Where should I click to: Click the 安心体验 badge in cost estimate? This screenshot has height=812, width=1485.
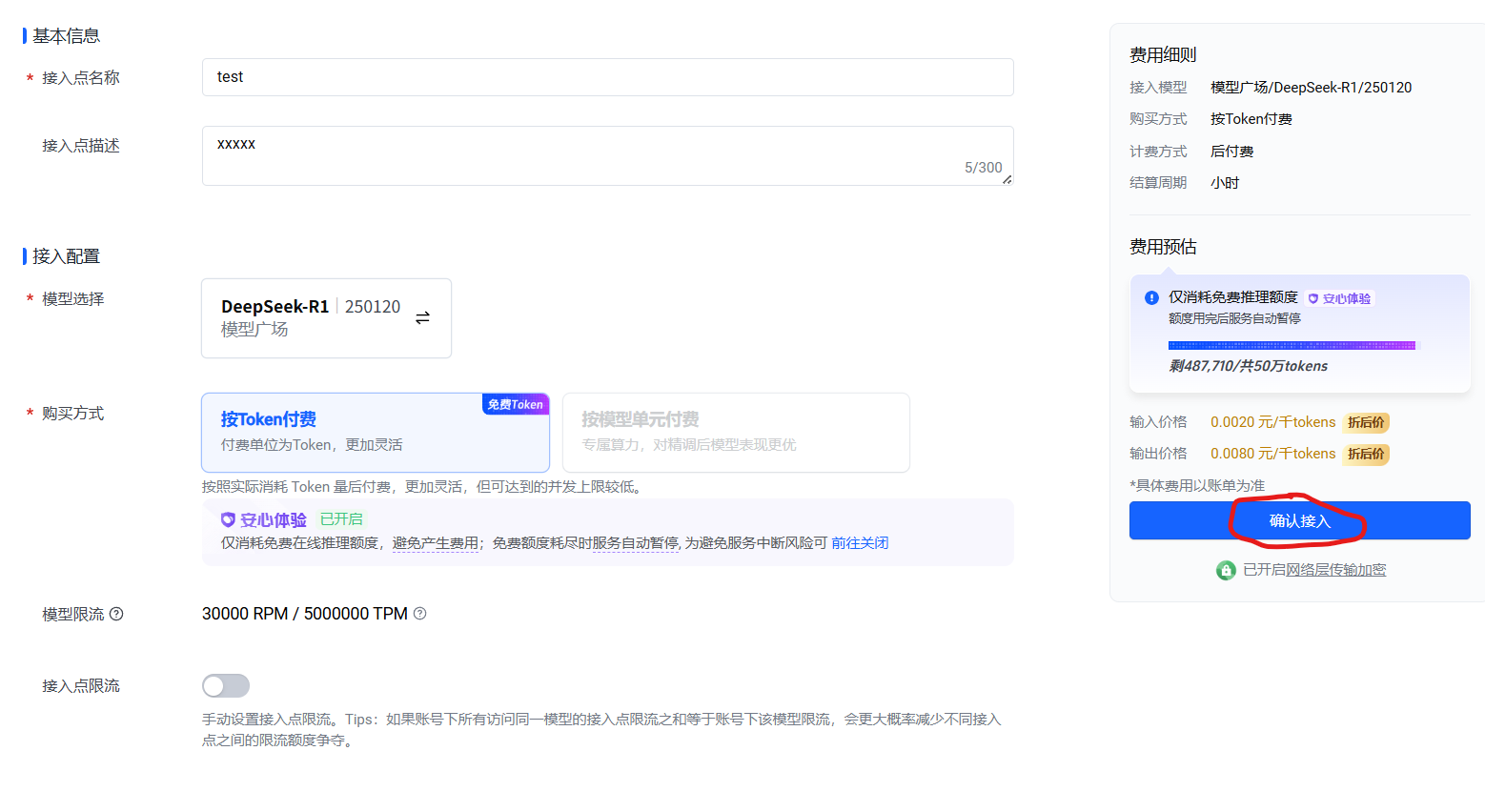(x=1339, y=298)
